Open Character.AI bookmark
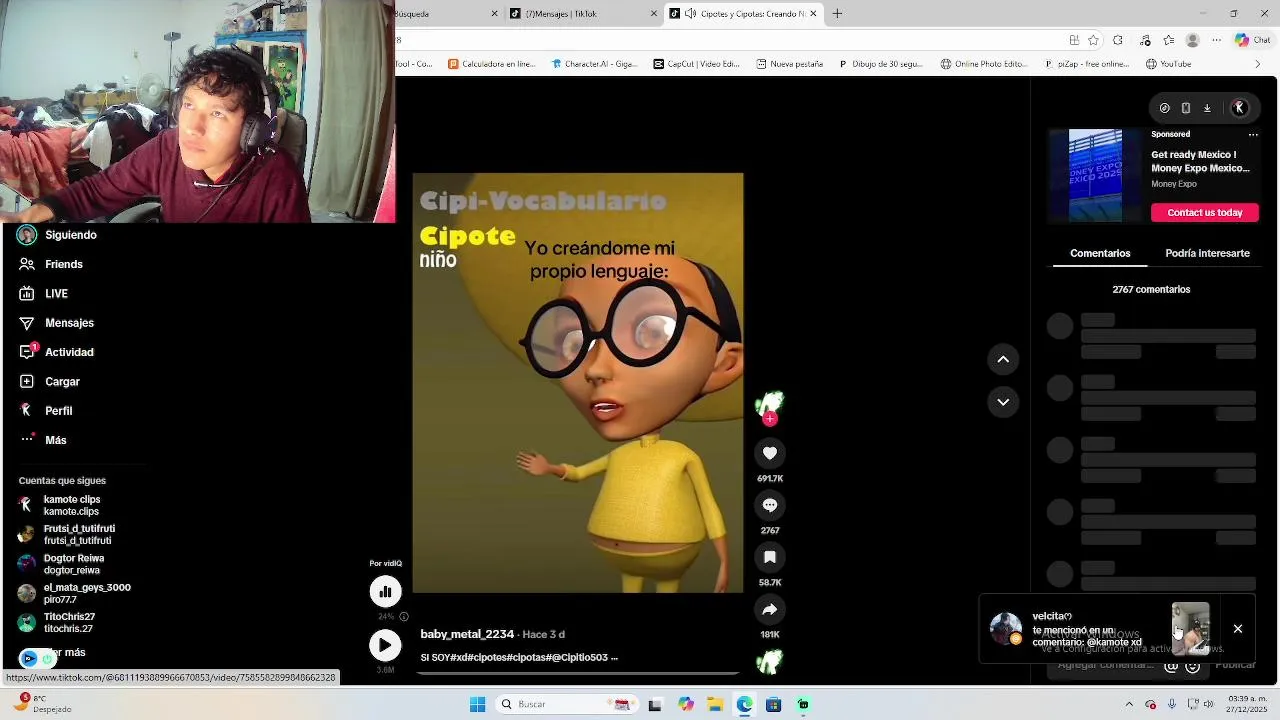Screen dimensions: 1280x720 tap(594, 64)
